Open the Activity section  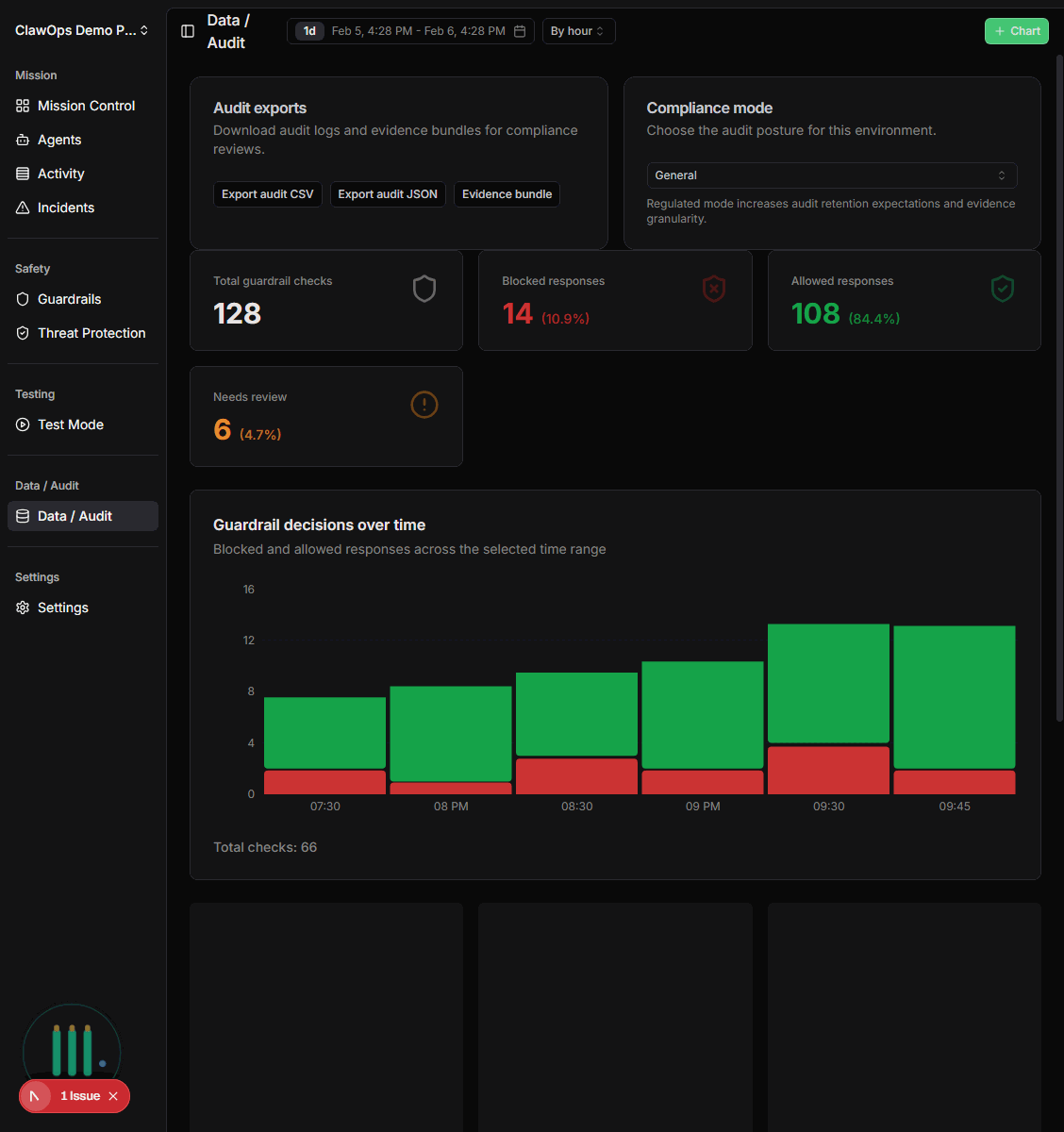click(x=60, y=173)
